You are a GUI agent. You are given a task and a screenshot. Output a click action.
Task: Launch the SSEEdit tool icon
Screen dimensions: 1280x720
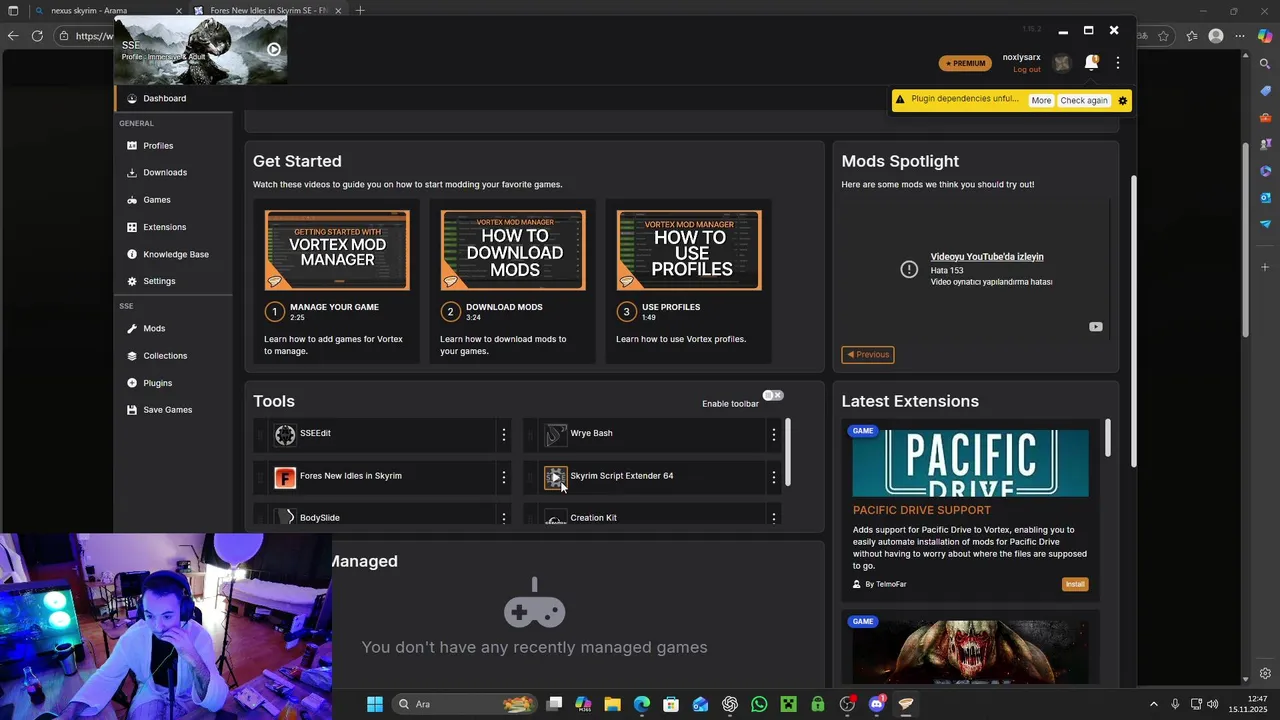285,434
